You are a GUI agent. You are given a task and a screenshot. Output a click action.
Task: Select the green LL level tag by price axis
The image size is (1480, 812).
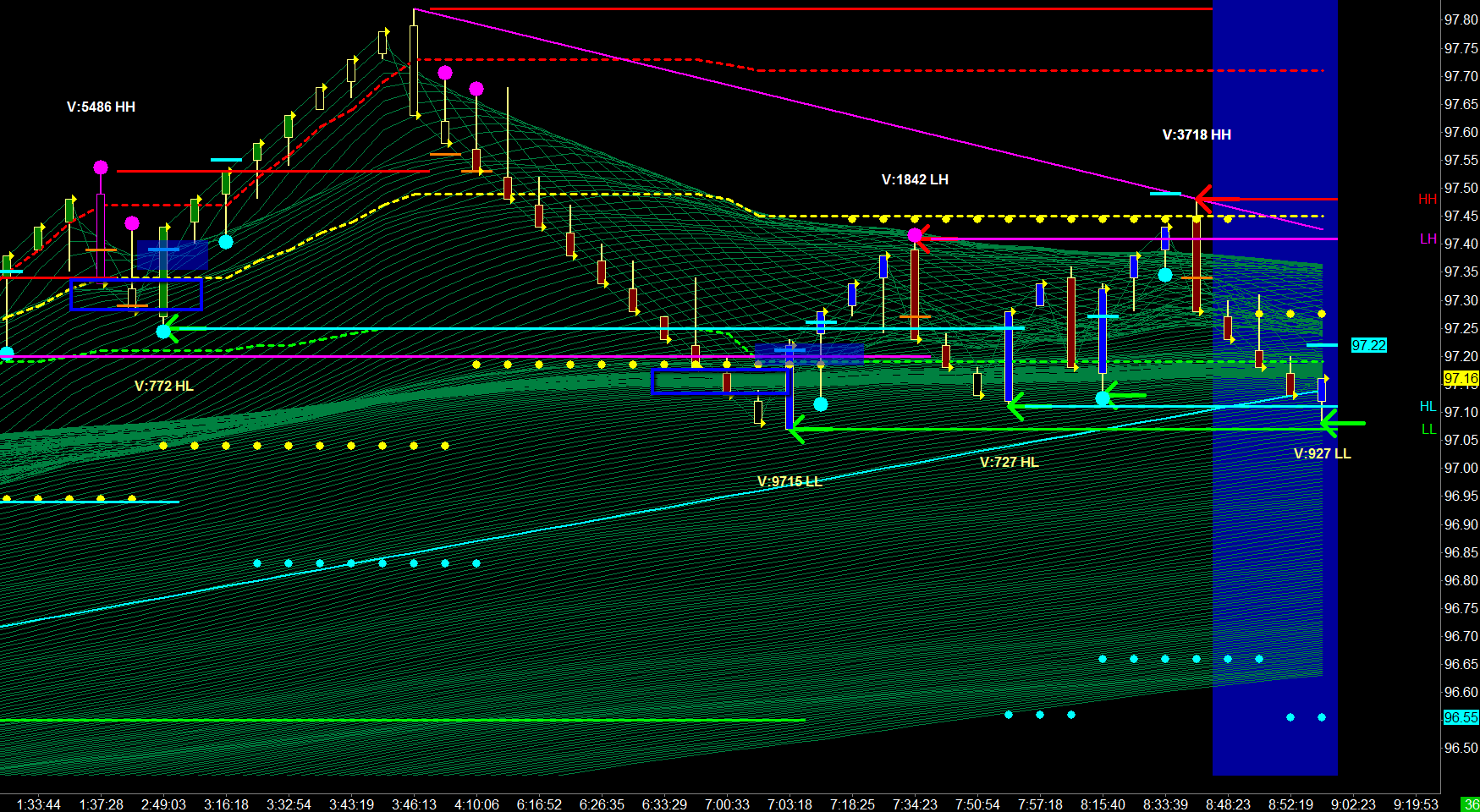coord(1429,430)
